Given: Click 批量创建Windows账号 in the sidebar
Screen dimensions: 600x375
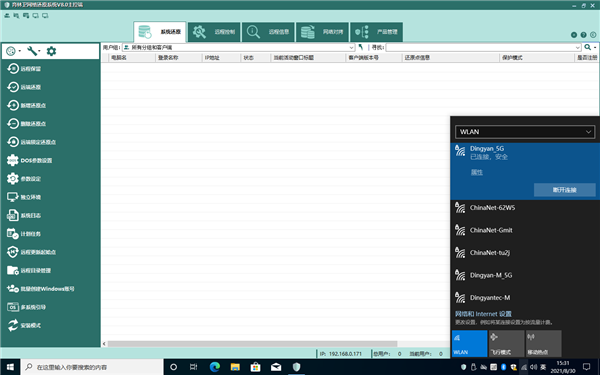Looking at the screenshot, I should click(41, 289).
